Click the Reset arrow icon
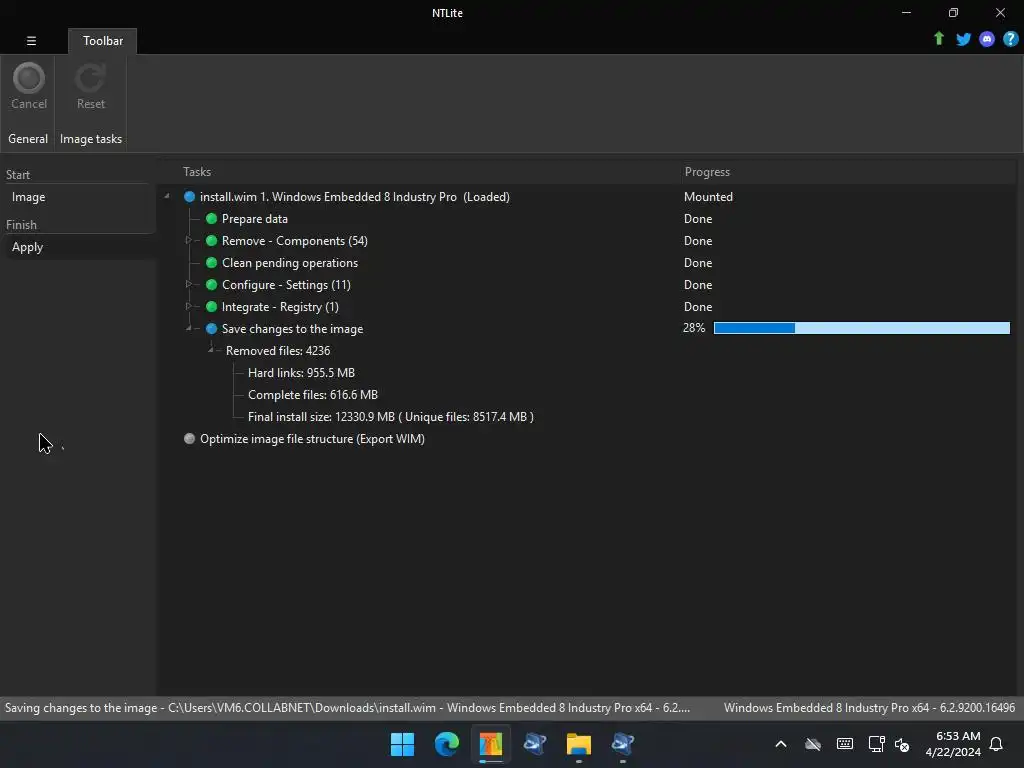The width and height of the screenshot is (1024, 768). click(90, 78)
